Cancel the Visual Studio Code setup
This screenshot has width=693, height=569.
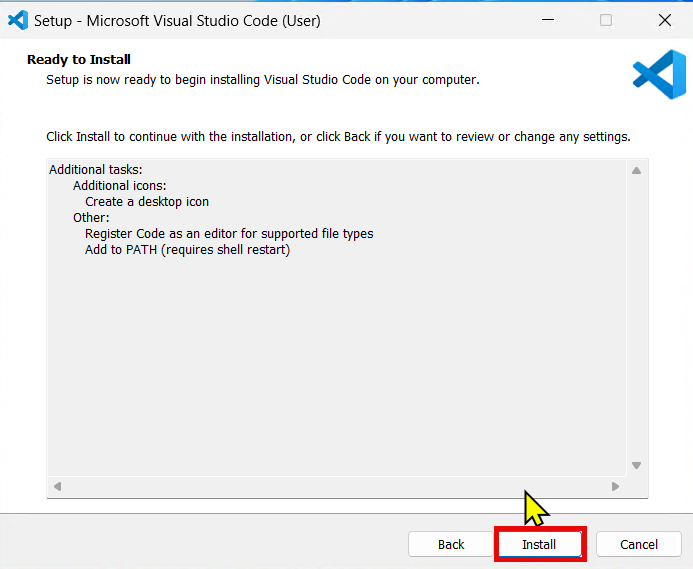tap(639, 544)
